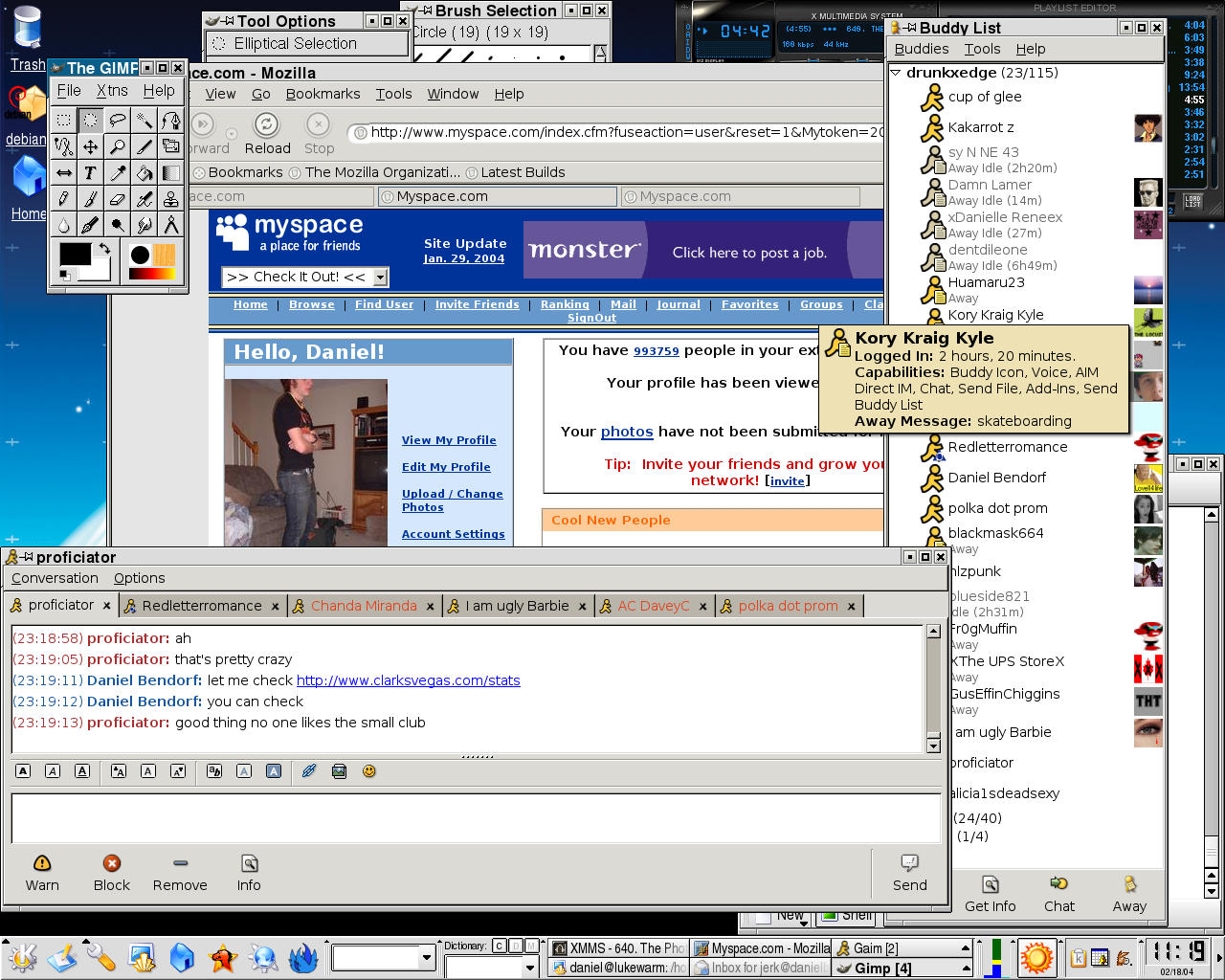Click the insert image icon in Gaim
Viewport: 1225px width, 980px height.
pos(339,771)
